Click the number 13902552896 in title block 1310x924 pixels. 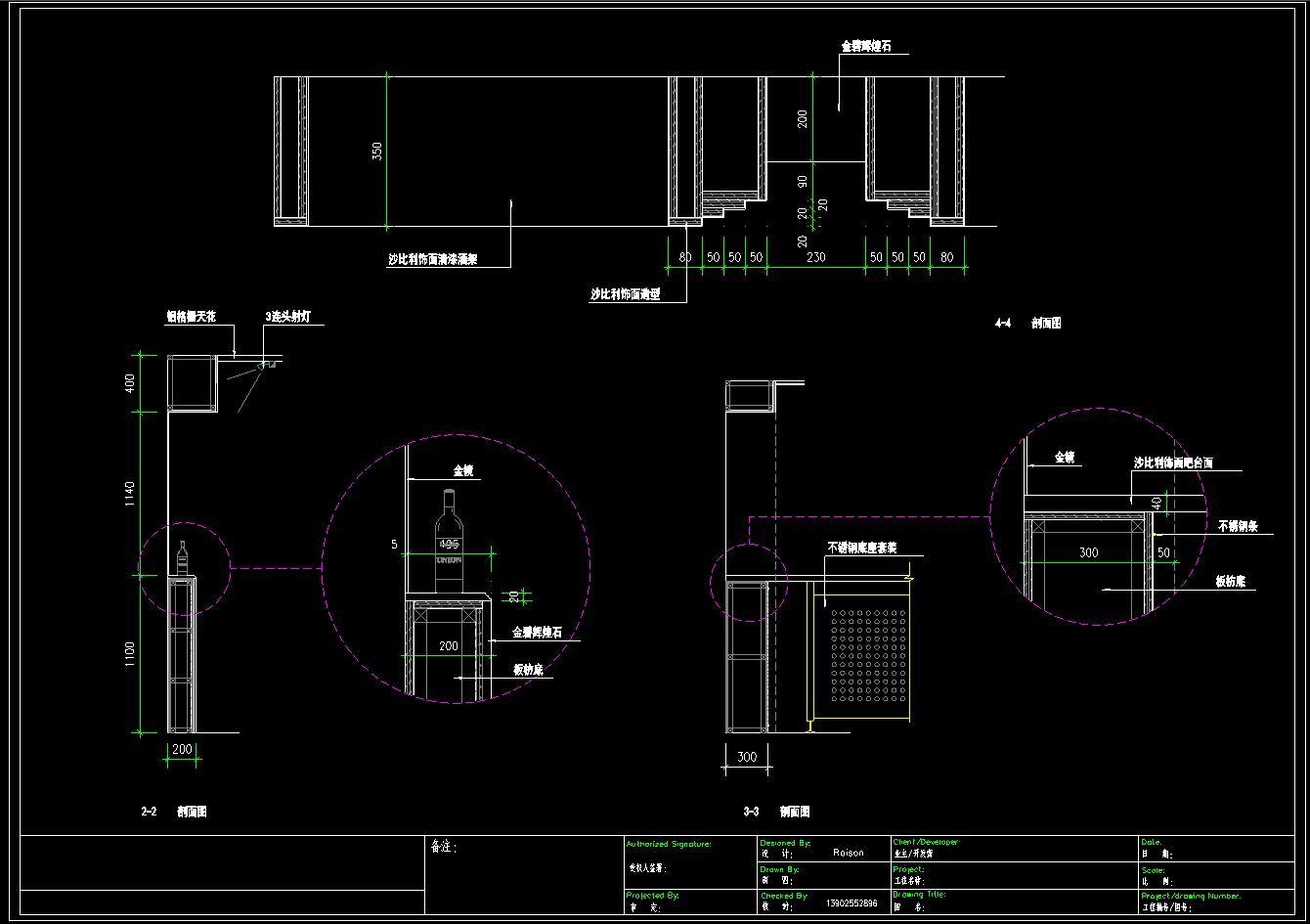851,903
